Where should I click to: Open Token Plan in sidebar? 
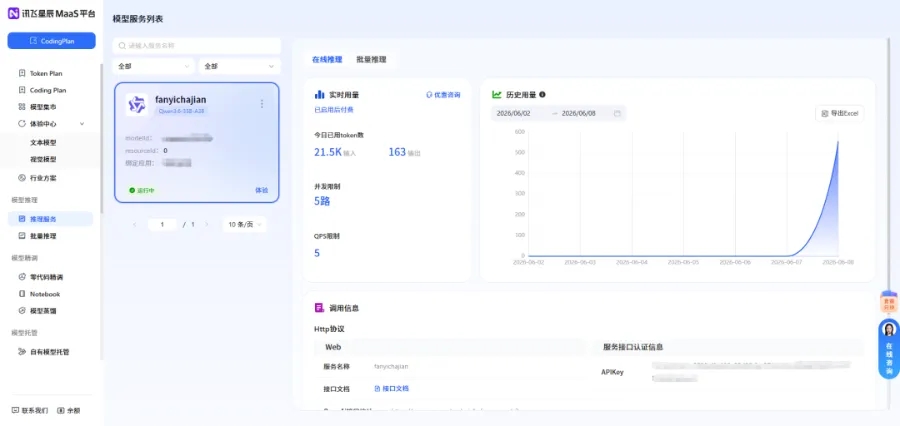(46, 73)
